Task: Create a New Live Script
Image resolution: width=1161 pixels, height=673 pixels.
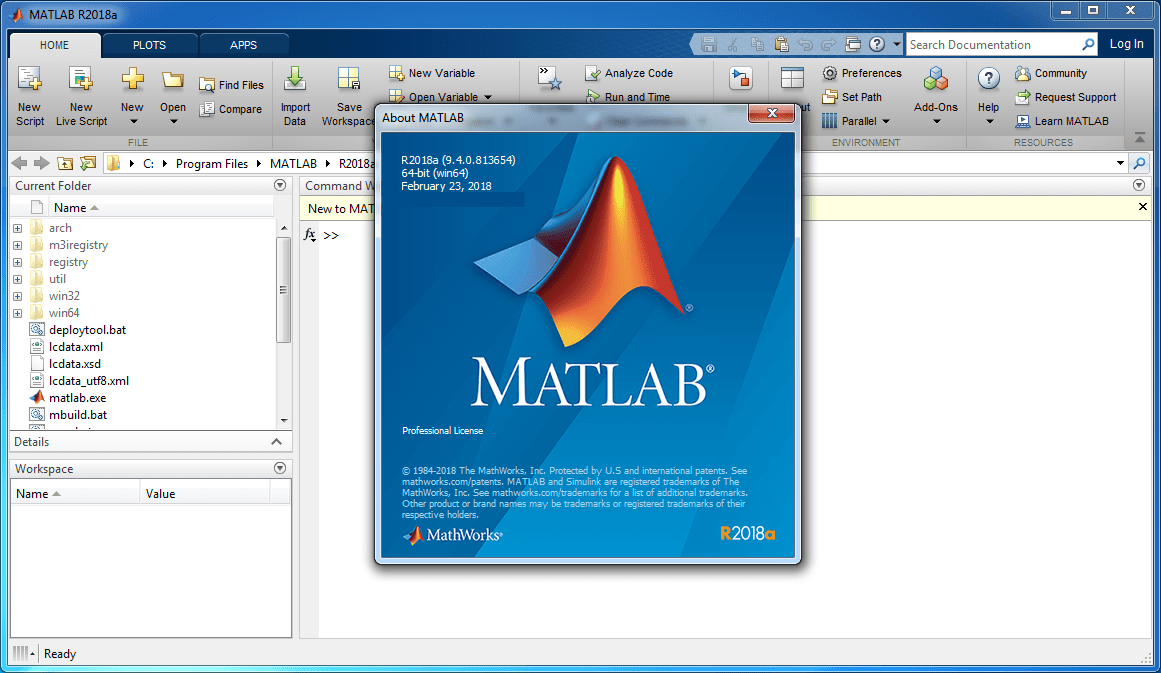Action: click(x=81, y=96)
